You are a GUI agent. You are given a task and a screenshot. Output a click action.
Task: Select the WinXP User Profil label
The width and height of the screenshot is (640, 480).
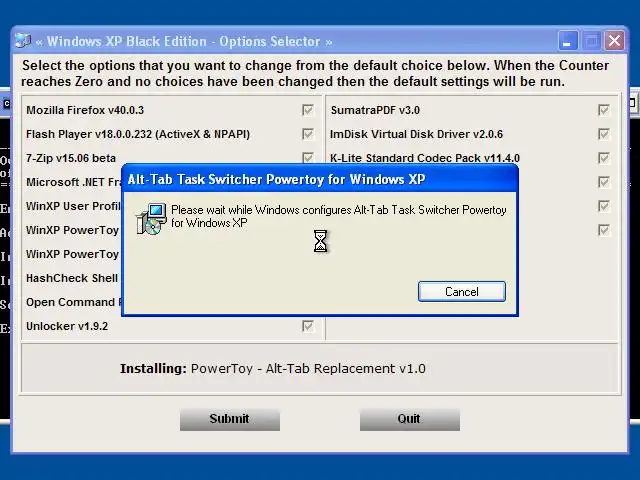tap(73, 206)
